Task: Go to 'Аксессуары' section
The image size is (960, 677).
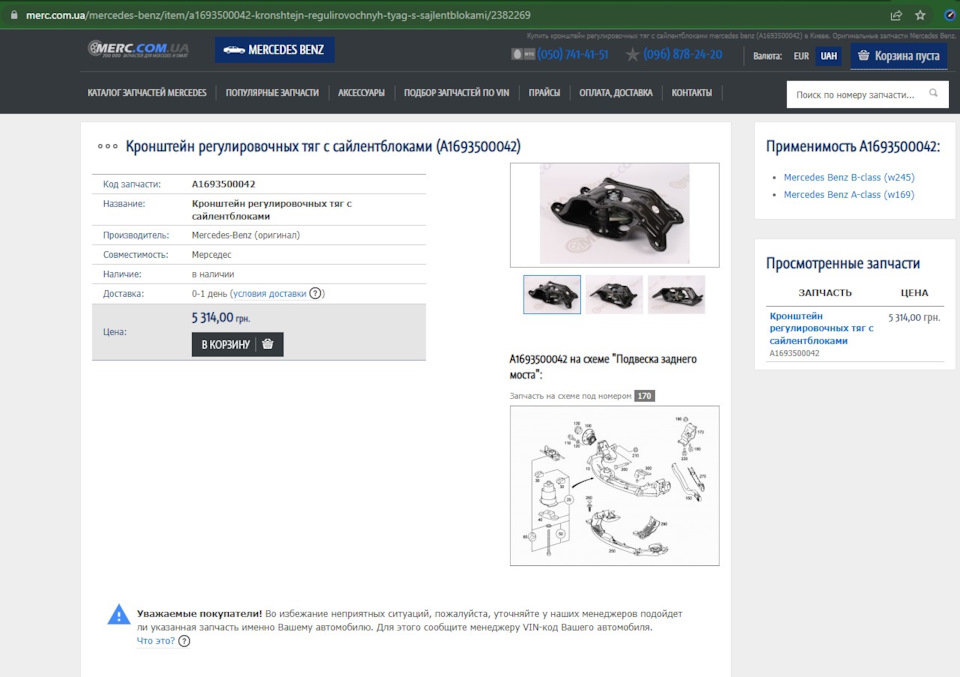Action: click(x=361, y=93)
